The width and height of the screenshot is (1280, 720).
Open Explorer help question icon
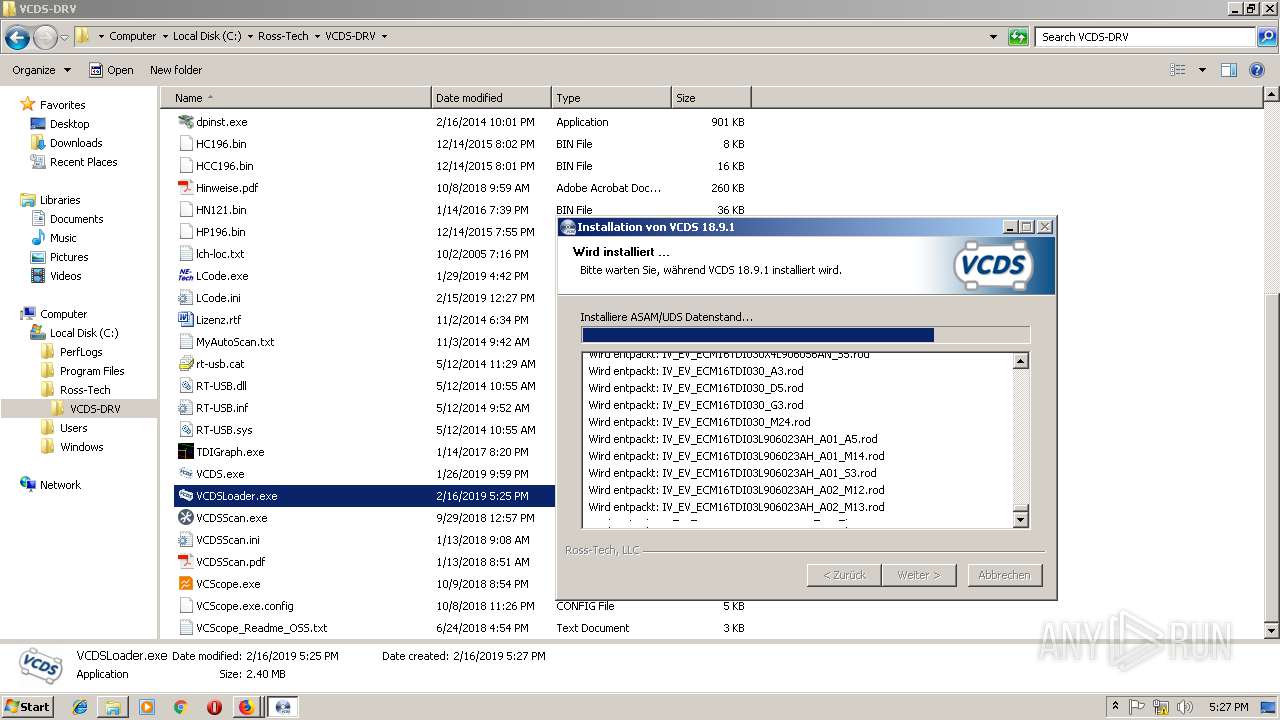coord(1259,70)
